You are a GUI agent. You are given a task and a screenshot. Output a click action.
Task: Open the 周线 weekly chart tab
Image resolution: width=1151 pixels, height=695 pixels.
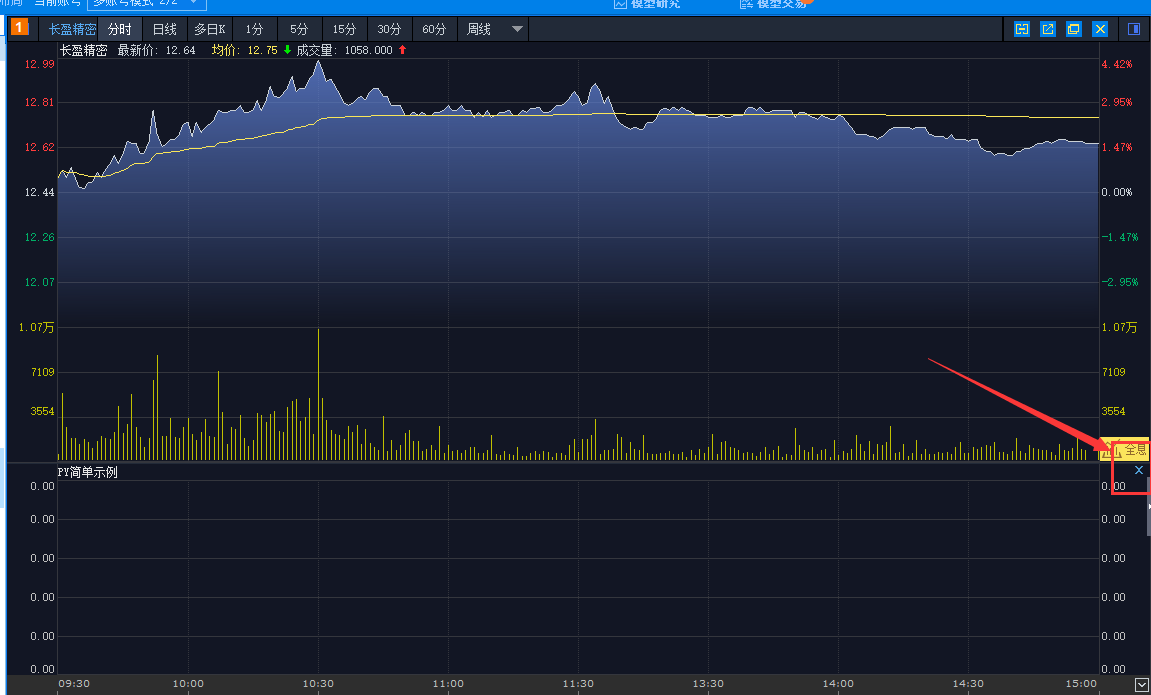pyautogui.click(x=479, y=29)
